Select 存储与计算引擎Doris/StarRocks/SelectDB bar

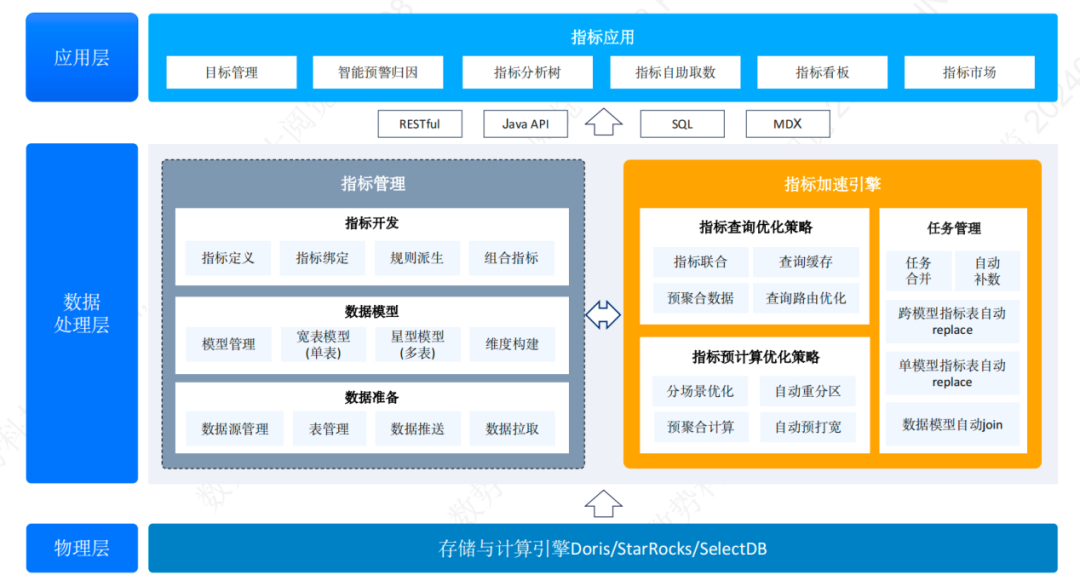point(604,548)
